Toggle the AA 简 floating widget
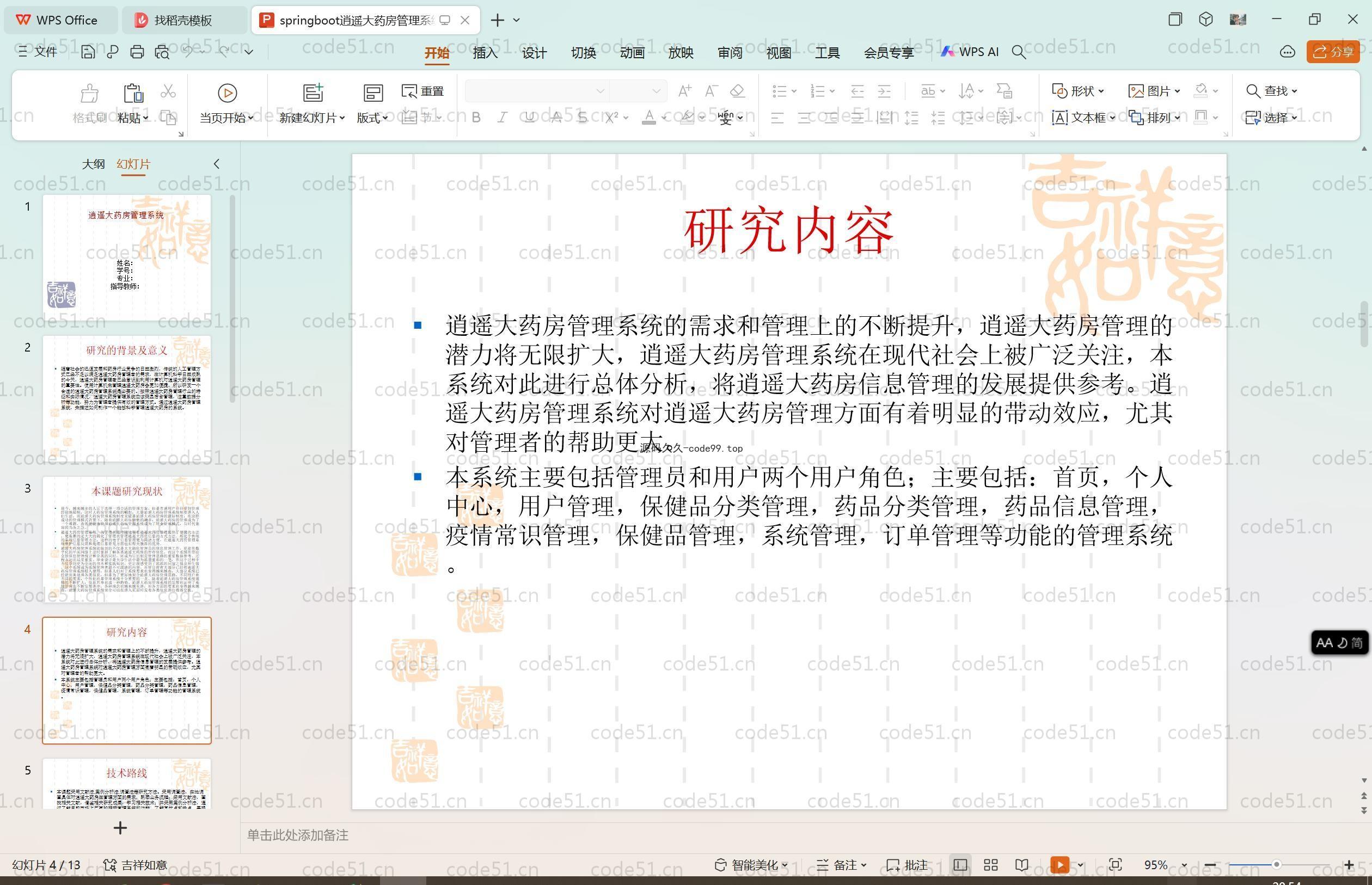This screenshot has width=1372, height=885. [1340, 642]
